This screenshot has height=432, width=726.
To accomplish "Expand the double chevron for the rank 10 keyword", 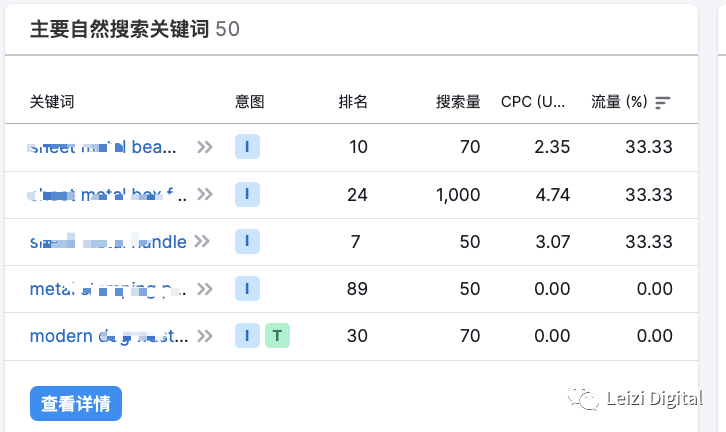I will (205, 147).
